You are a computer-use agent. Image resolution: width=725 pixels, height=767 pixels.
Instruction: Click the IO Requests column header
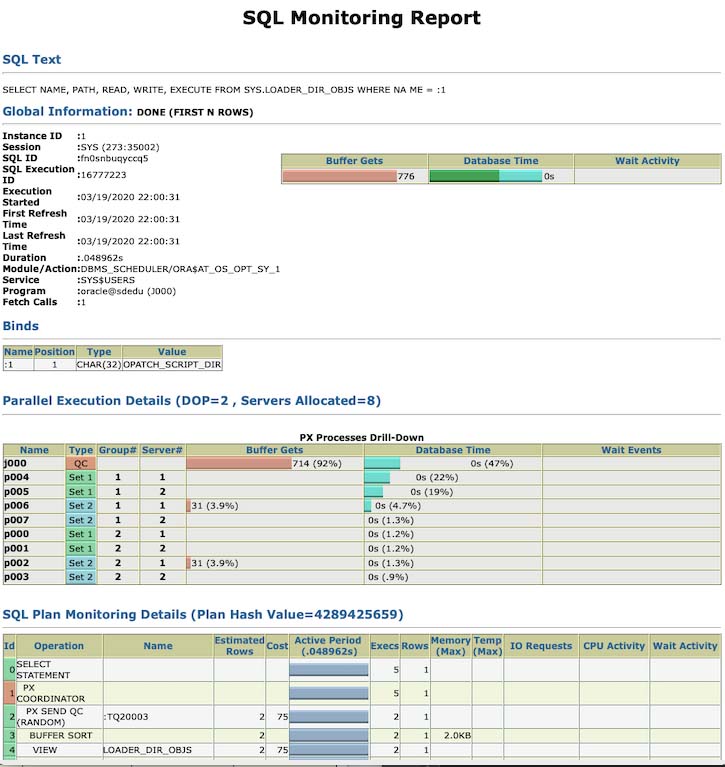pos(541,646)
